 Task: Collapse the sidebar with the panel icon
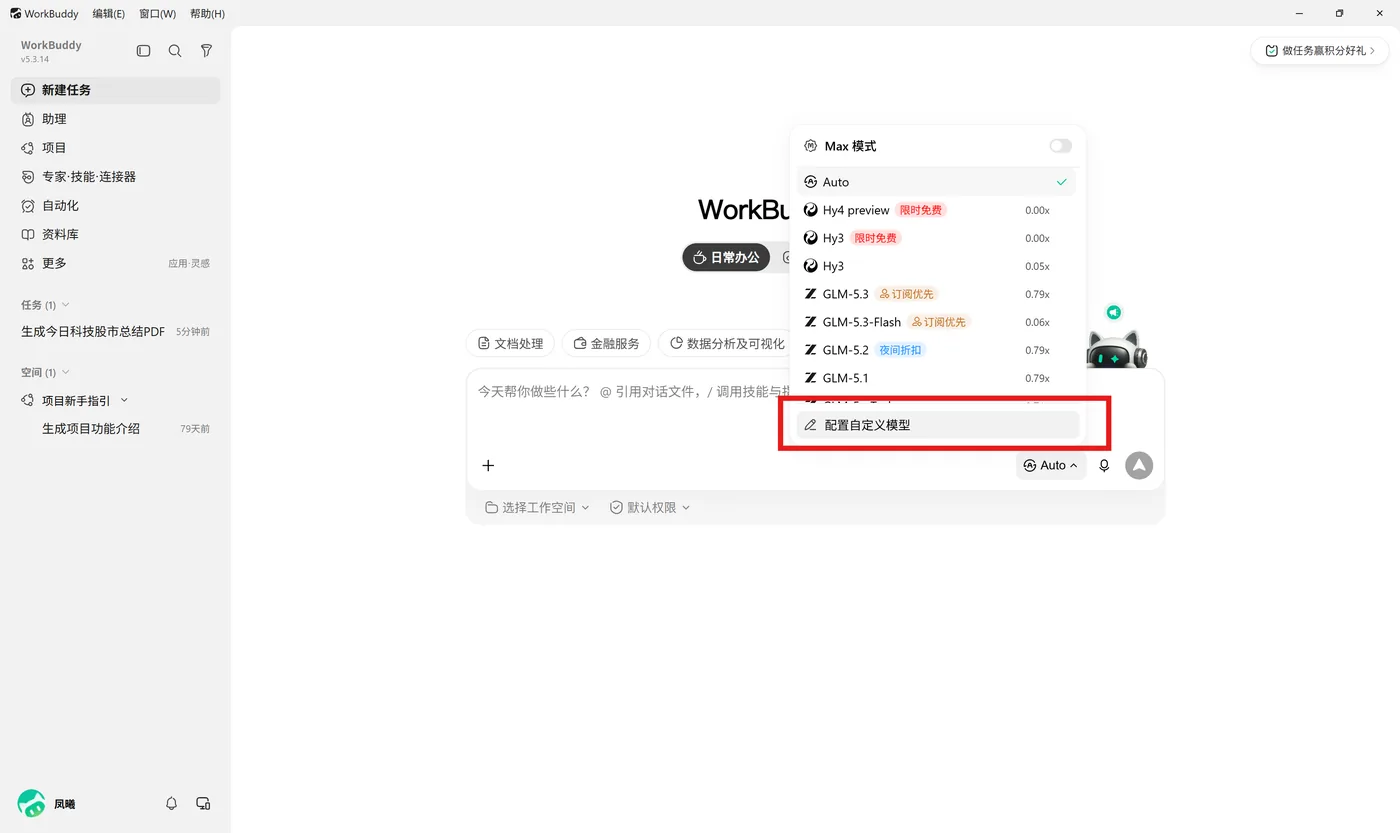point(144,51)
